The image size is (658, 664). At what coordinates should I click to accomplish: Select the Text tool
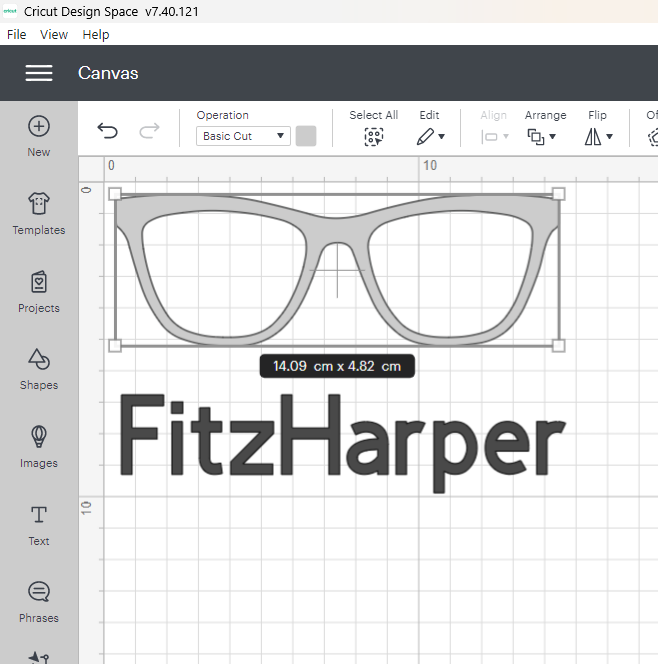pos(39,515)
